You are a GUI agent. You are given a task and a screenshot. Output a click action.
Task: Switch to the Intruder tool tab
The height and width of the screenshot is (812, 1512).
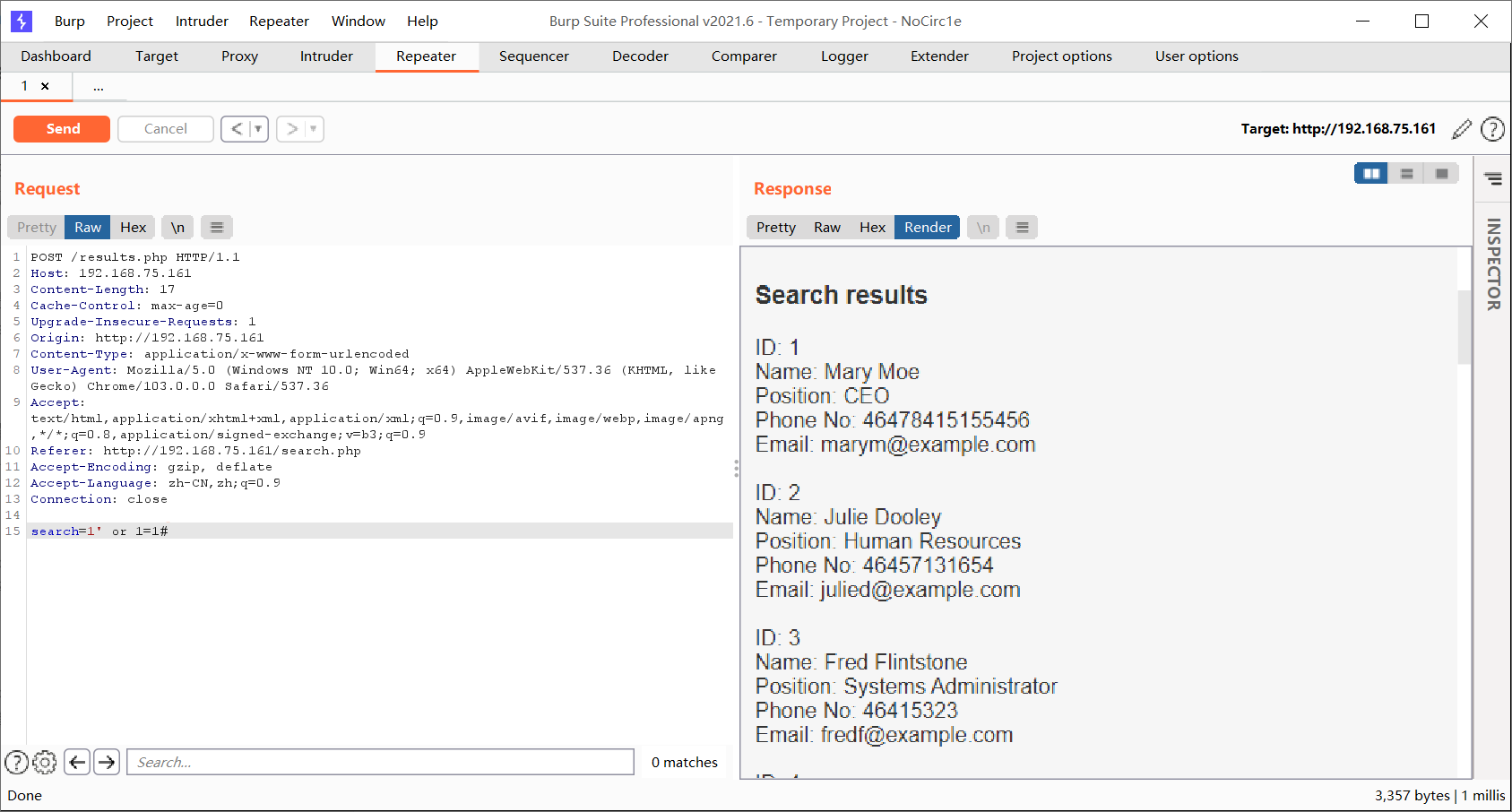click(326, 56)
